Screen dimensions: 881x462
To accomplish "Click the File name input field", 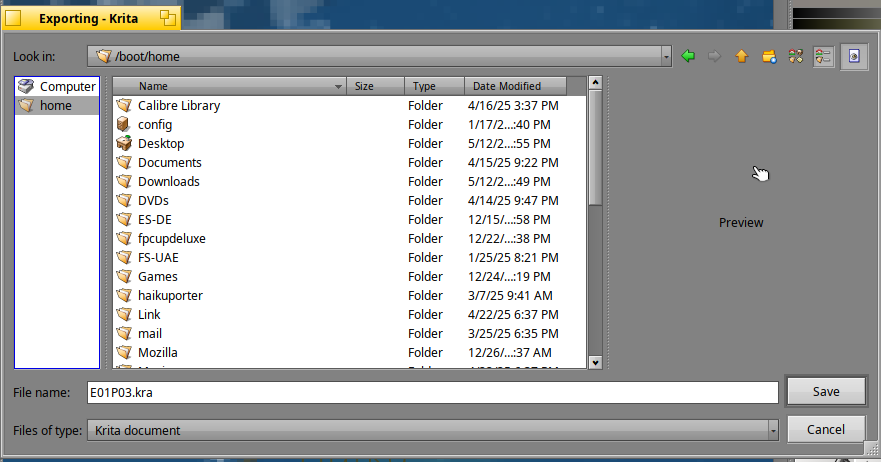I will point(433,392).
